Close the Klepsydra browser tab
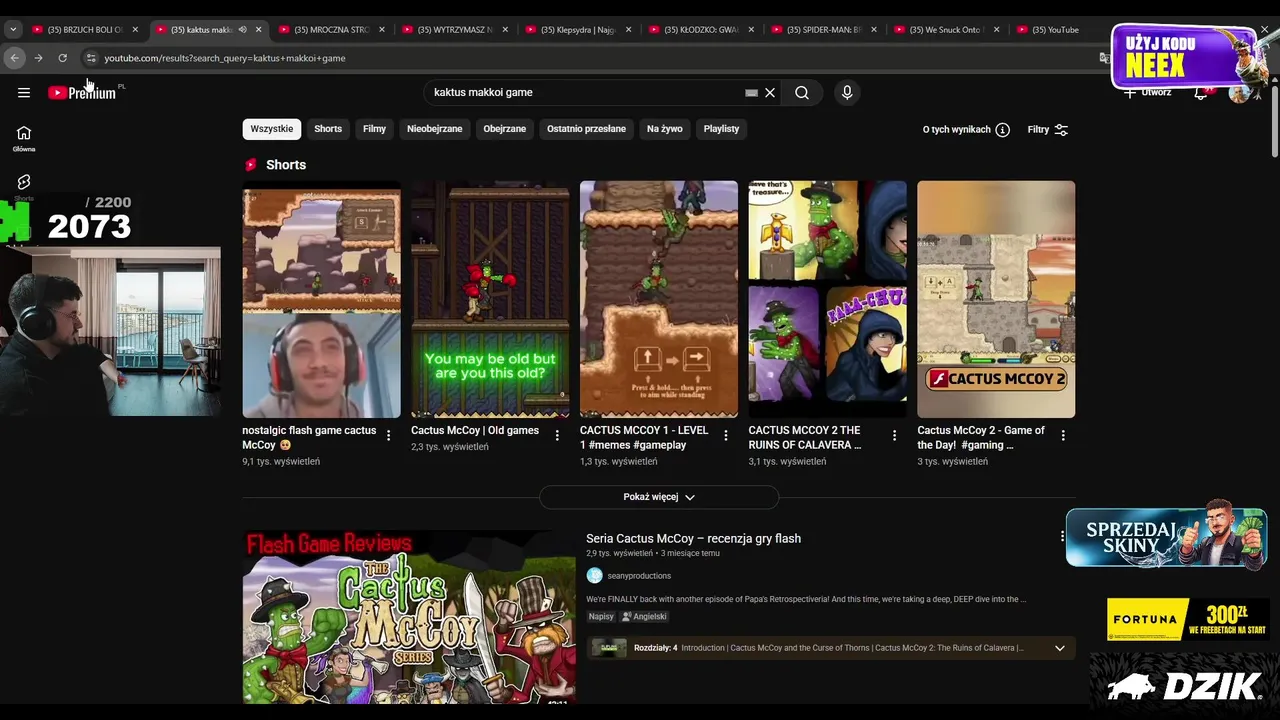1280x720 pixels. 628,30
